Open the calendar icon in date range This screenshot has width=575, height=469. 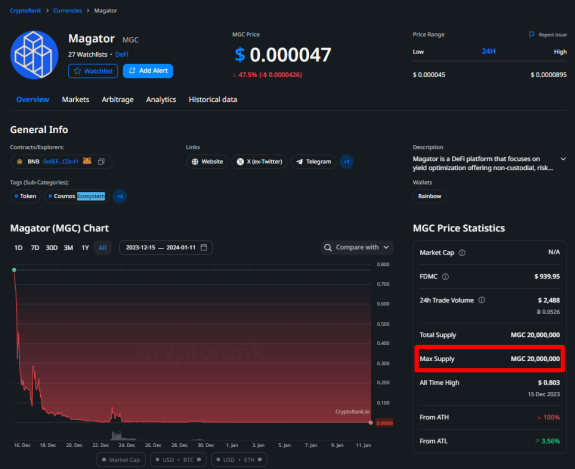coord(204,248)
